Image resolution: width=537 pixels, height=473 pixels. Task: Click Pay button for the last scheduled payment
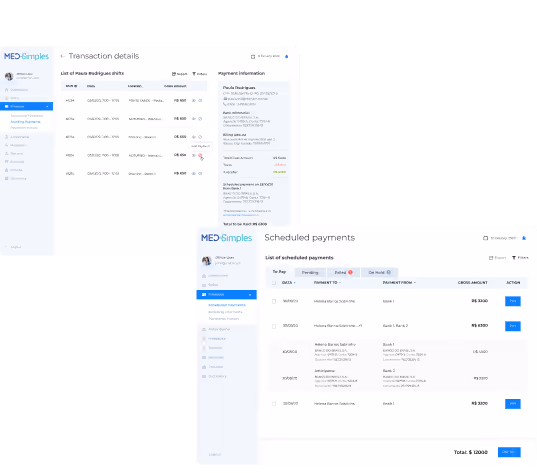coord(513,404)
